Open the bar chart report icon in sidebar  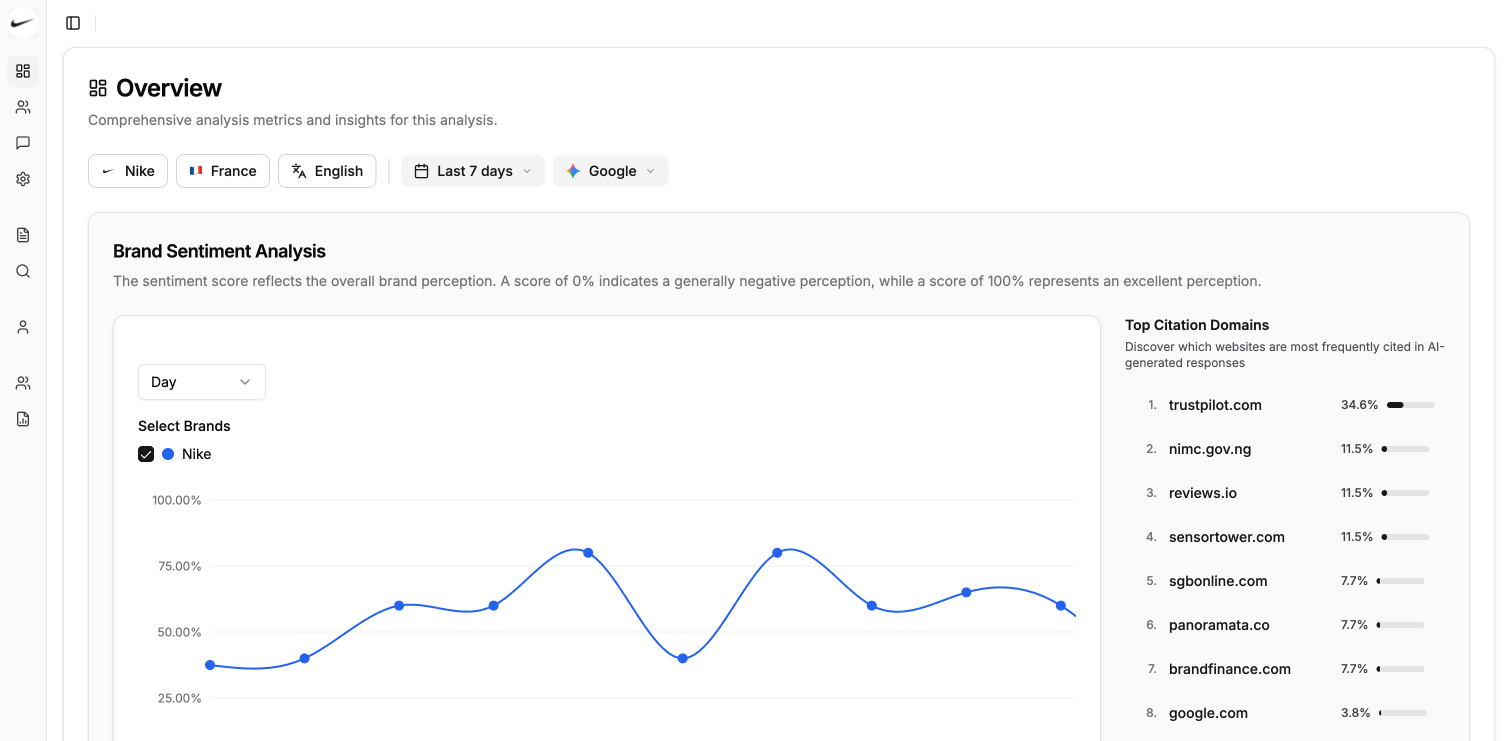pyautogui.click(x=23, y=419)
